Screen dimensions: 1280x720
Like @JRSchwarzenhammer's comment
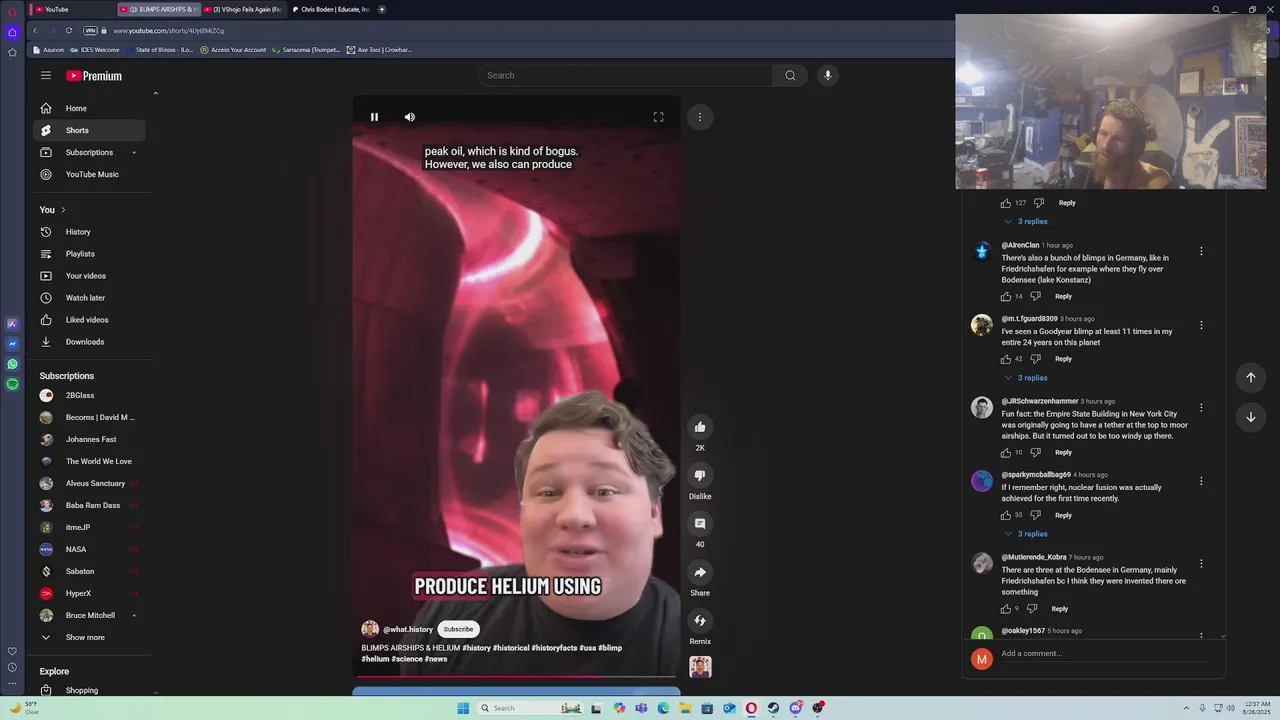(1006, 452)
